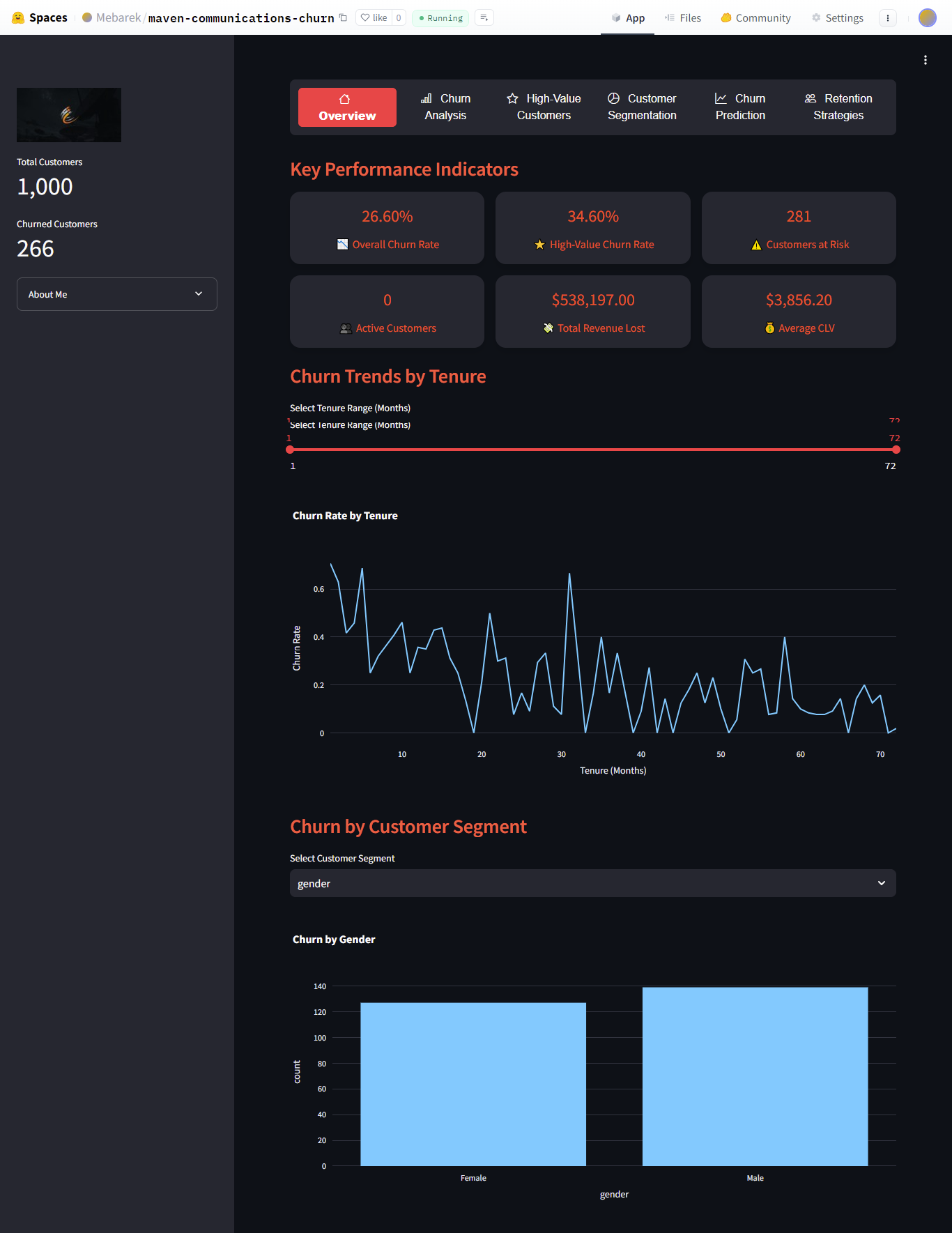Click the Churn Rate by Tenure chart title
Screen dimensions: 952x1233
(x=345, y=516)
